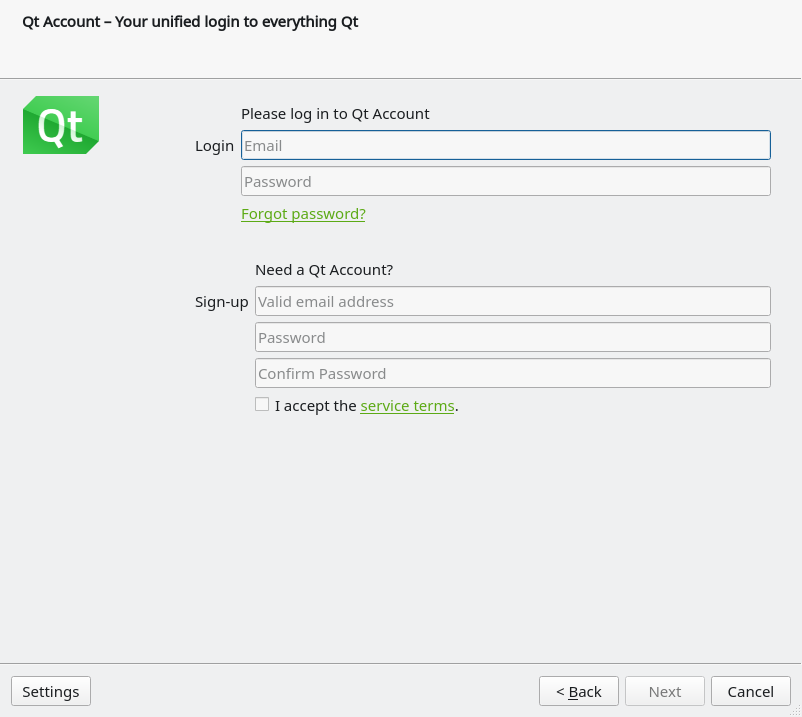This screenshot has height=717, width=802.
Task: Open the "Forgot password?" link
Action: [303, 213]
